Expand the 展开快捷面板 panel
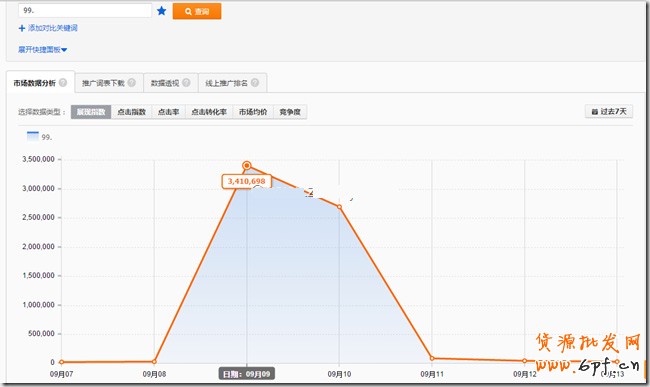The width and height of the screenshot is (650, 387). tap(42, 50)
